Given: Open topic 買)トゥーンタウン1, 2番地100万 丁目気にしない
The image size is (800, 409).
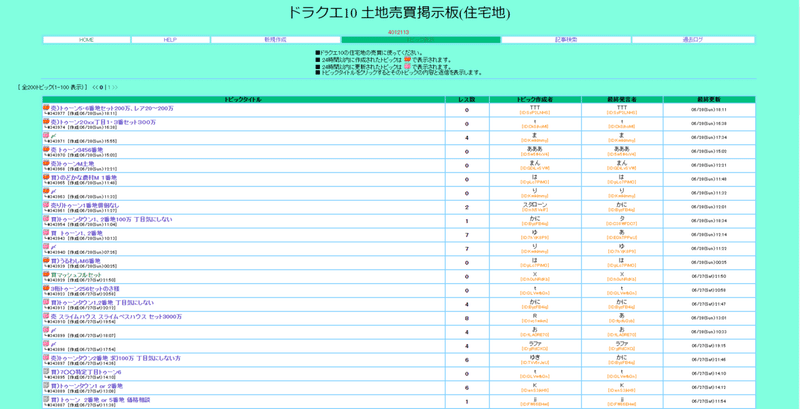Looking at the screenshot, I should click(111, 219).
